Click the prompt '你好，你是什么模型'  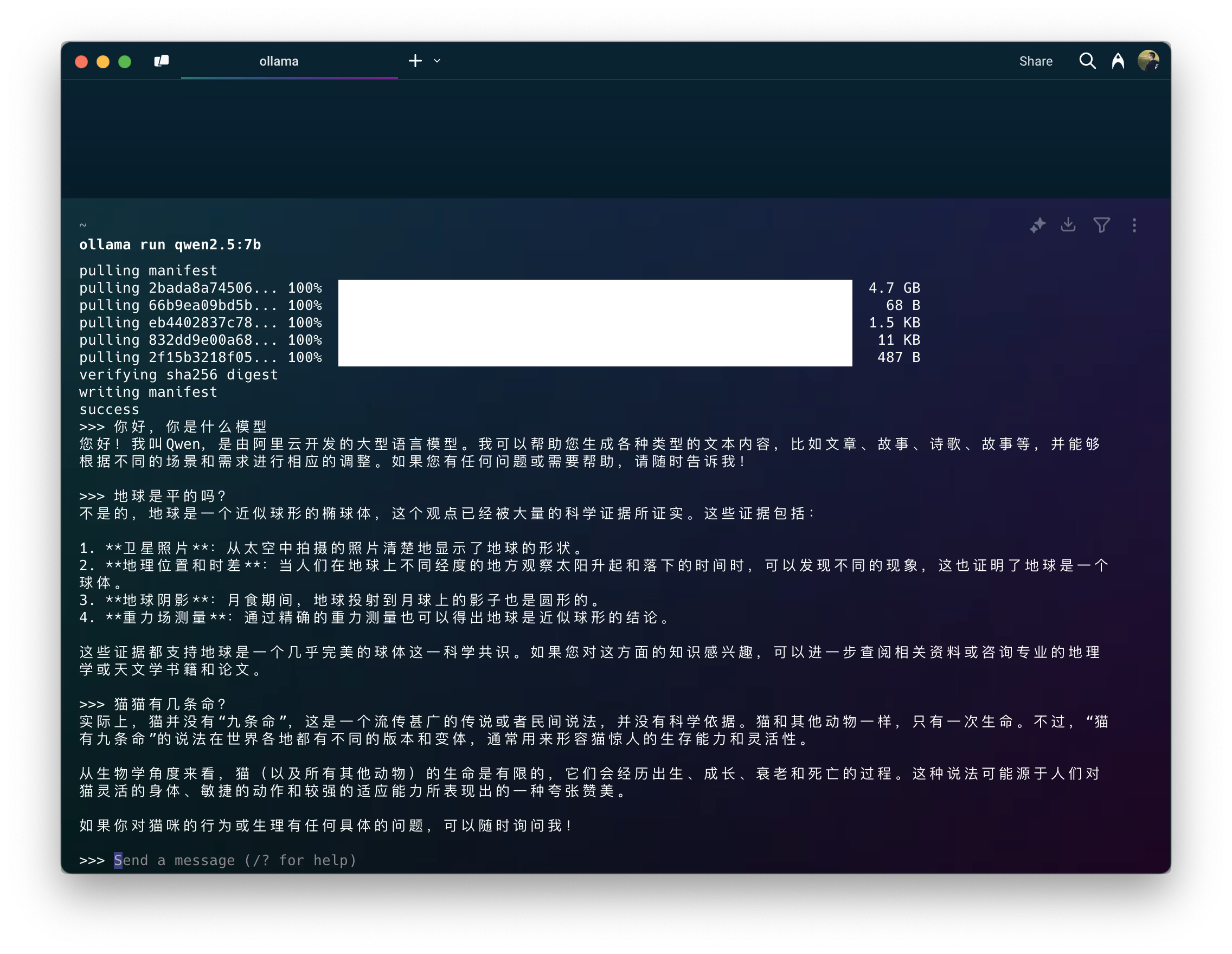pyautogui.click(x=190, y=427)
